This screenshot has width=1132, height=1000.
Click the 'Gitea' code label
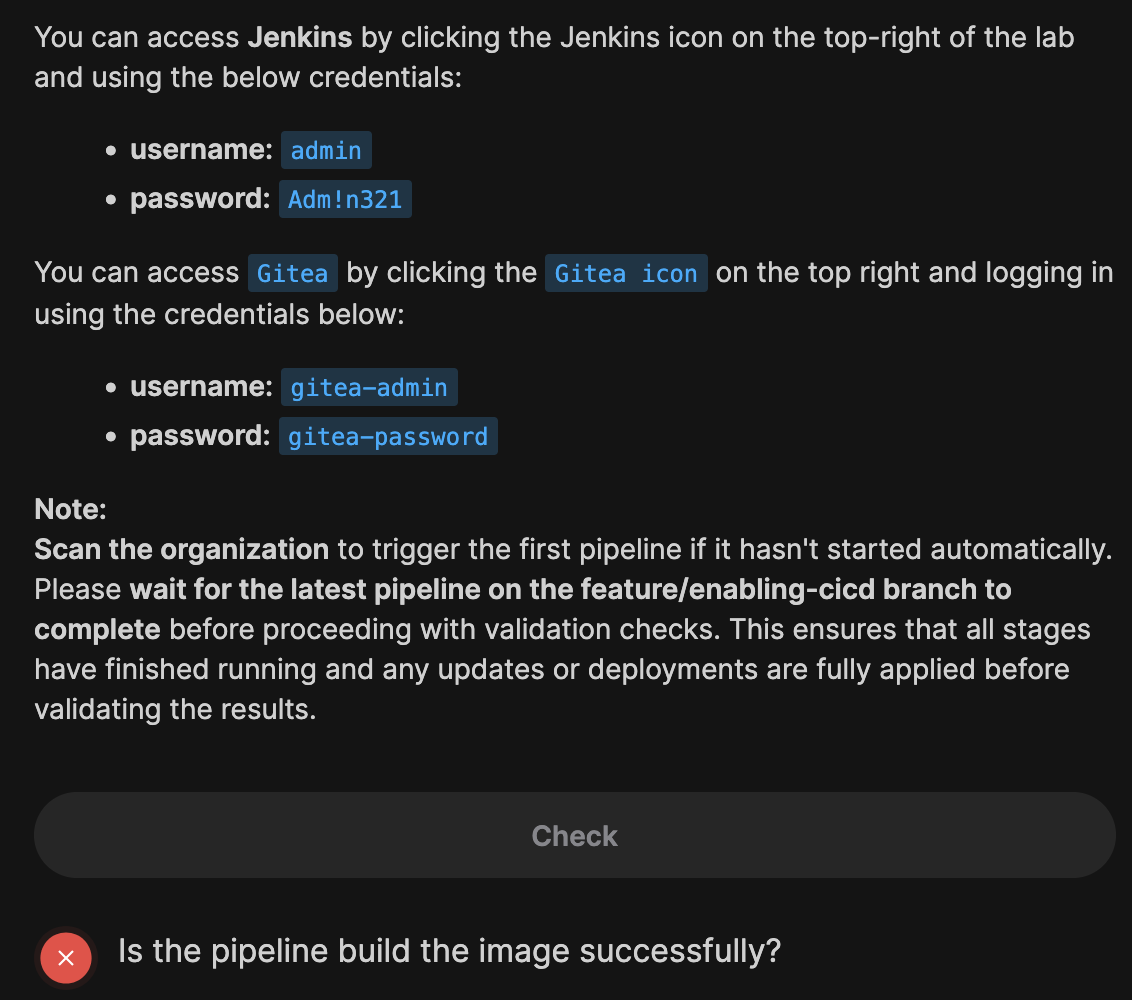tap(292, 273)
